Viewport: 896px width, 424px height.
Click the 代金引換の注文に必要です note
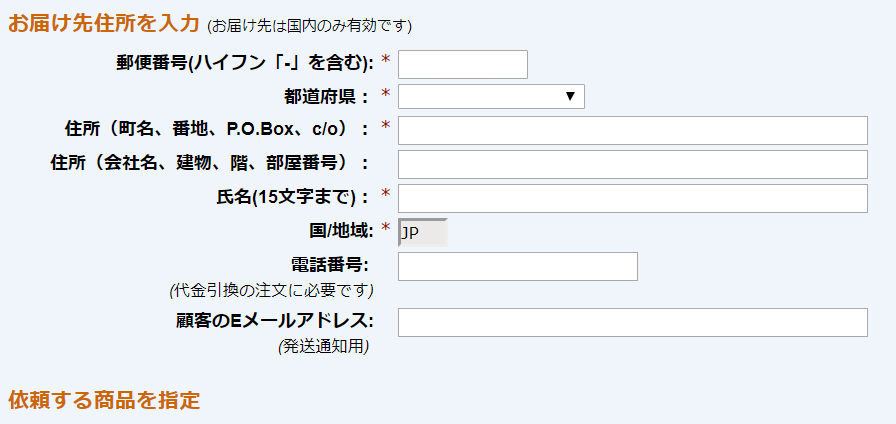coord(271,290)
